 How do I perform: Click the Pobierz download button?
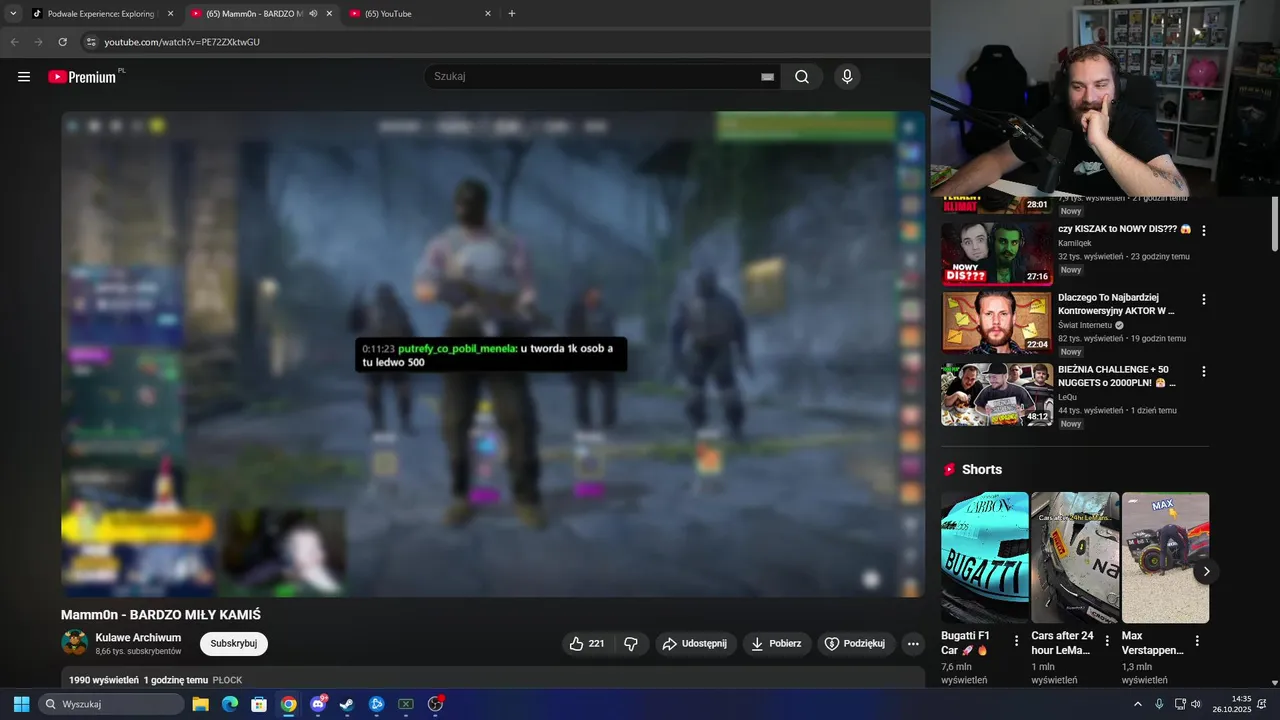pyautogui.click(x=777, y=644)
